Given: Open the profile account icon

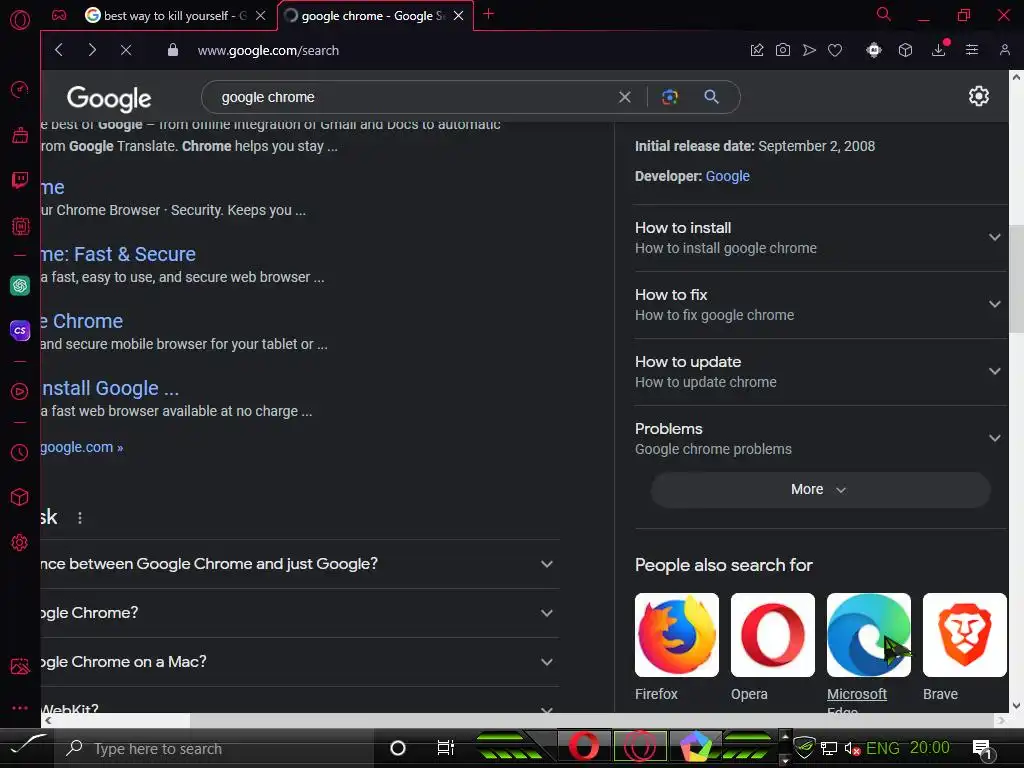Looking at the screenshot, I should [1004, 50].
